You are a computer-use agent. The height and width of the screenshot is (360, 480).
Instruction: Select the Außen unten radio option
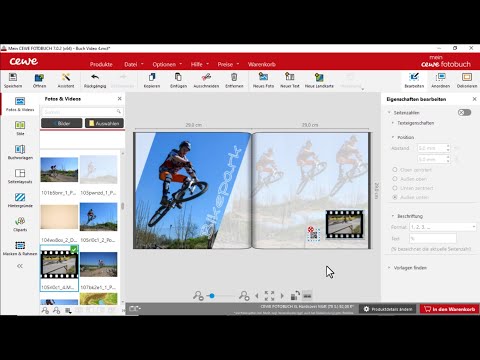point(395,197)
